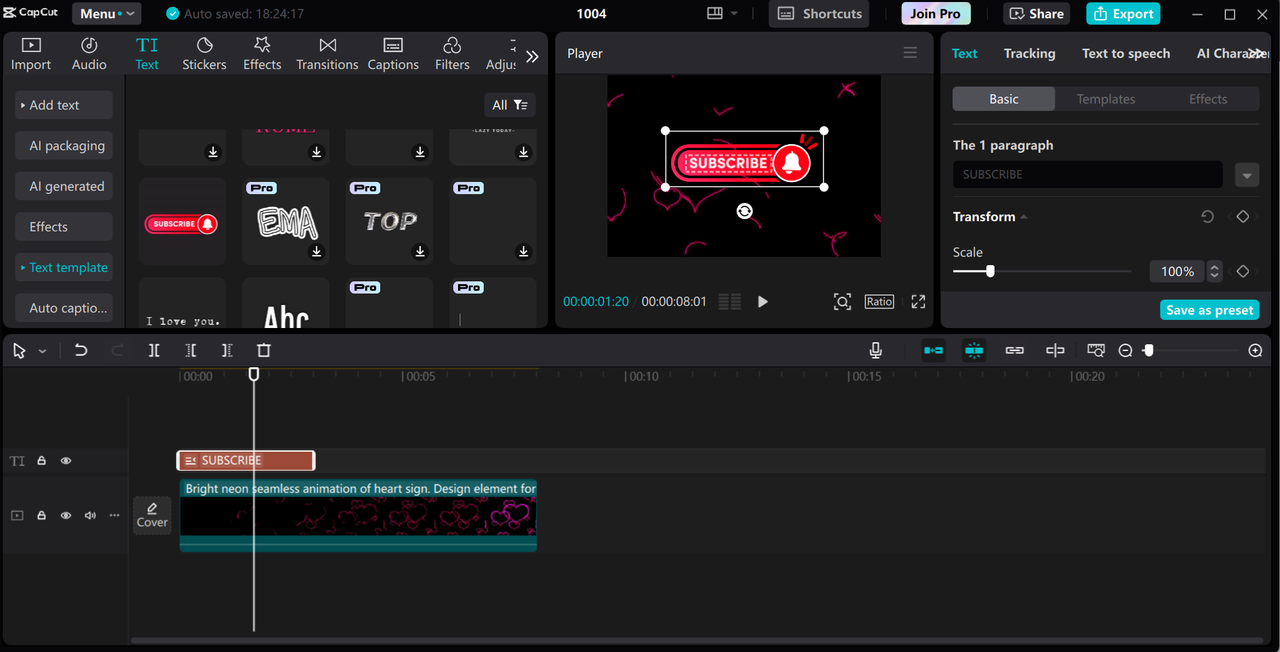This screenshot has width=1280, height=652.
Task: Hide the text track with eye icon
Action: [66, 461]
